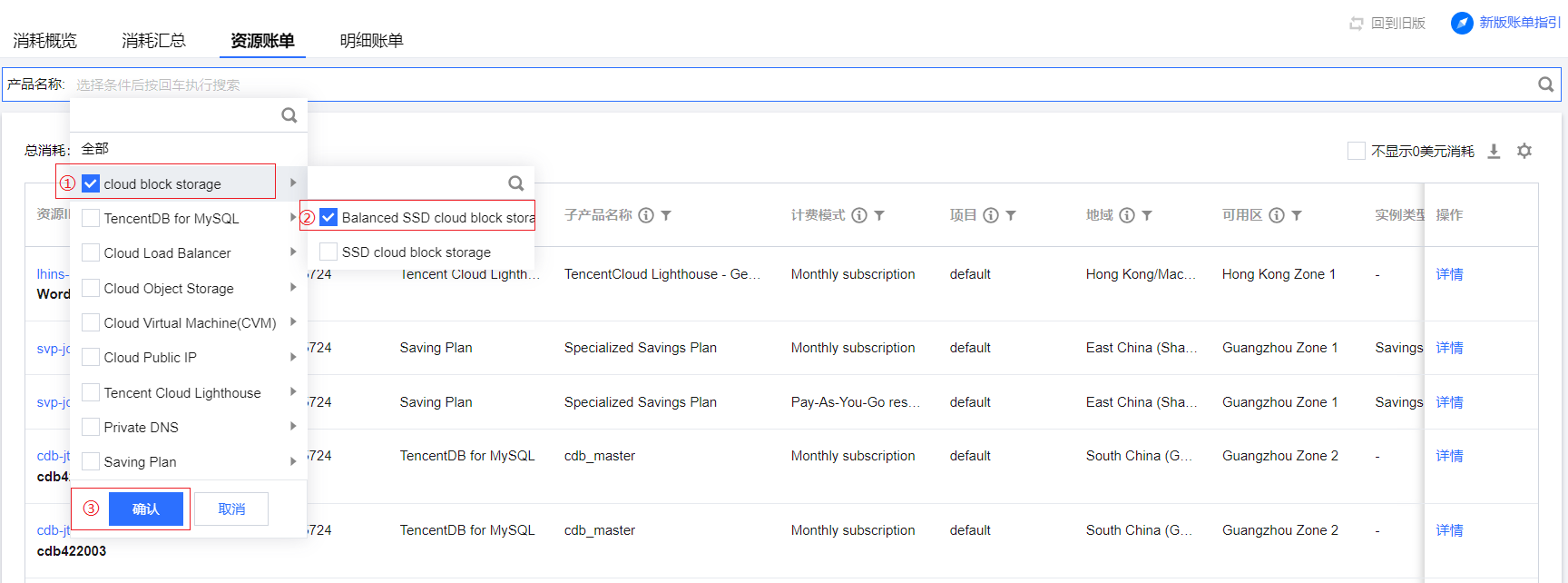Click the 取消 button

tap(231, 509)
